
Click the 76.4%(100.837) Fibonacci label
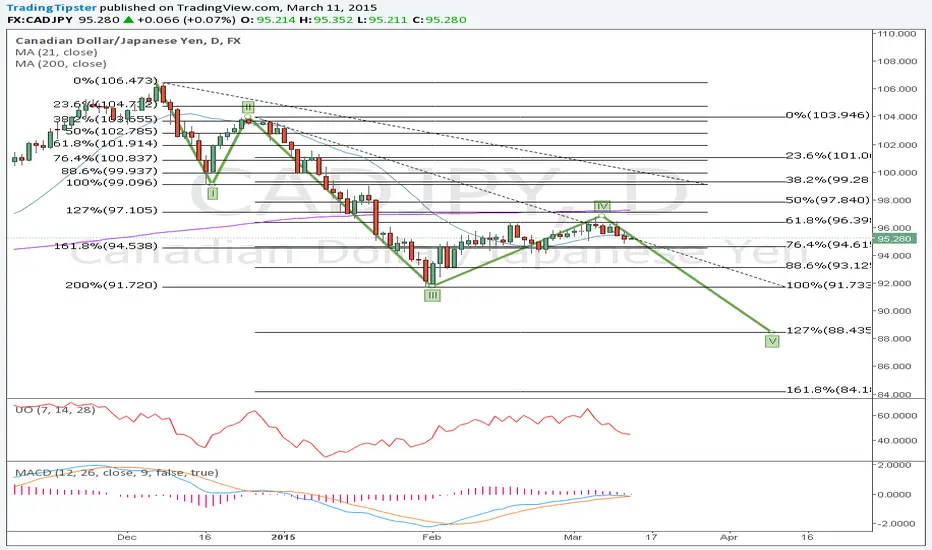(x=106, y=158)
